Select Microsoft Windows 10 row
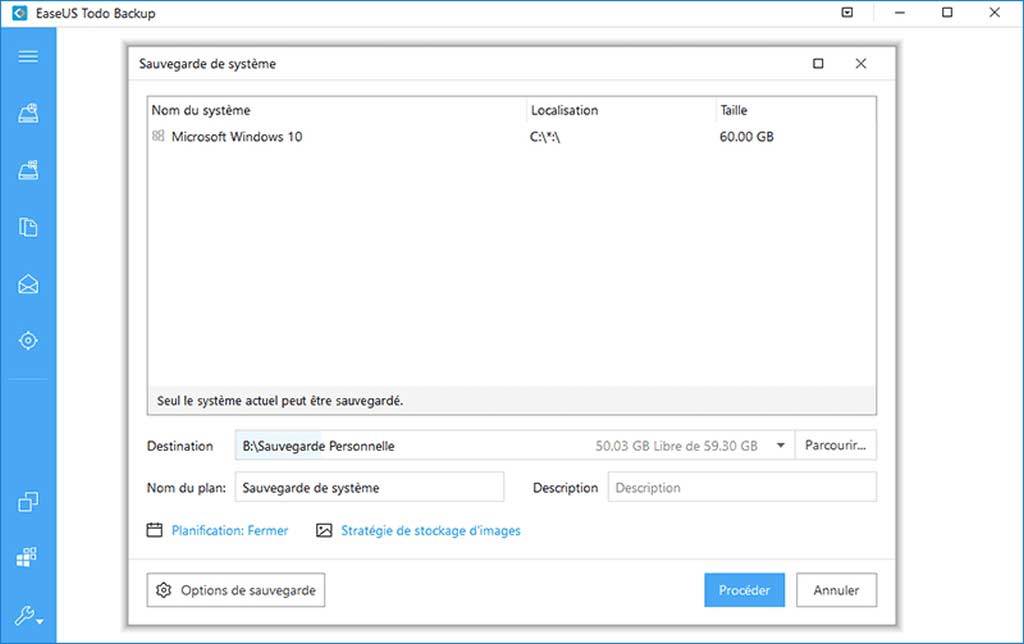The height and width of the screenshot is (644, 1024). click(x=511, y=137)
